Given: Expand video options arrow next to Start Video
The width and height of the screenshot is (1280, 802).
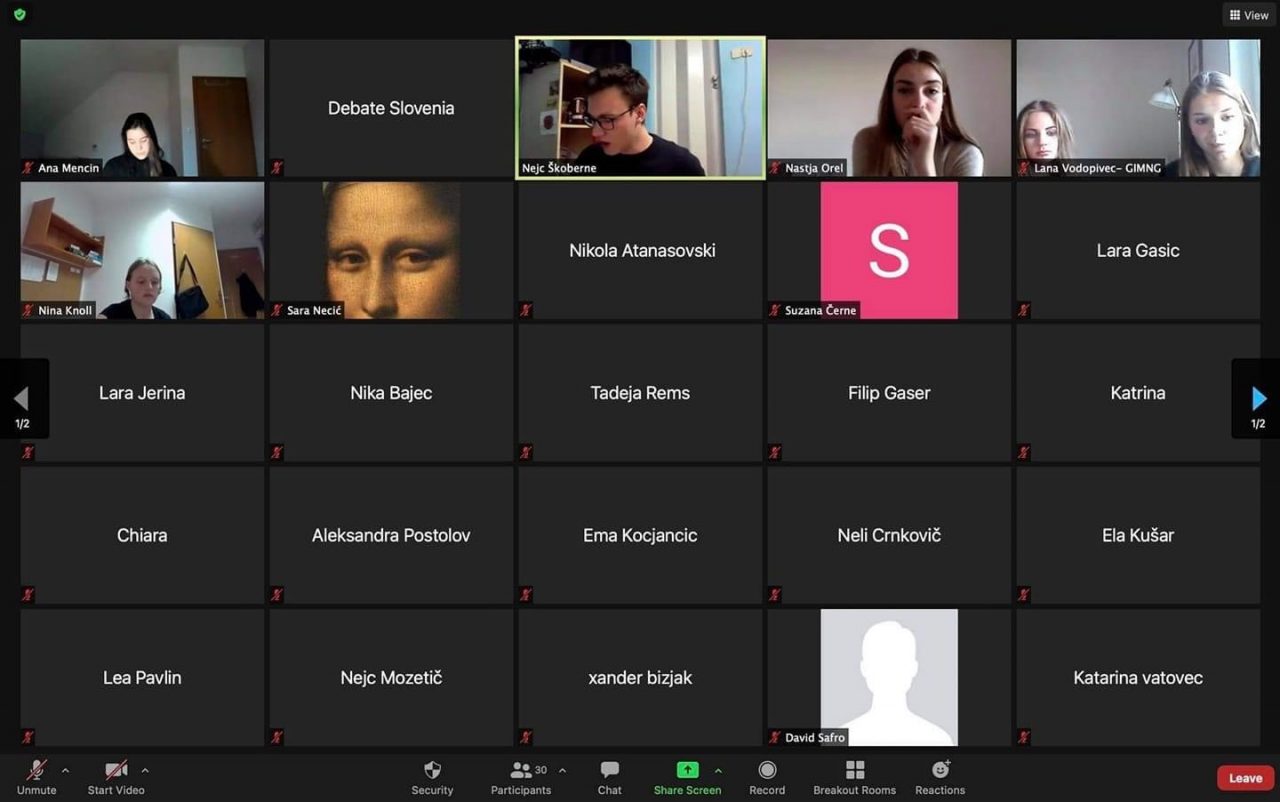Looking at the screenshot, I should pyautogui.click(x=145, y=770).
